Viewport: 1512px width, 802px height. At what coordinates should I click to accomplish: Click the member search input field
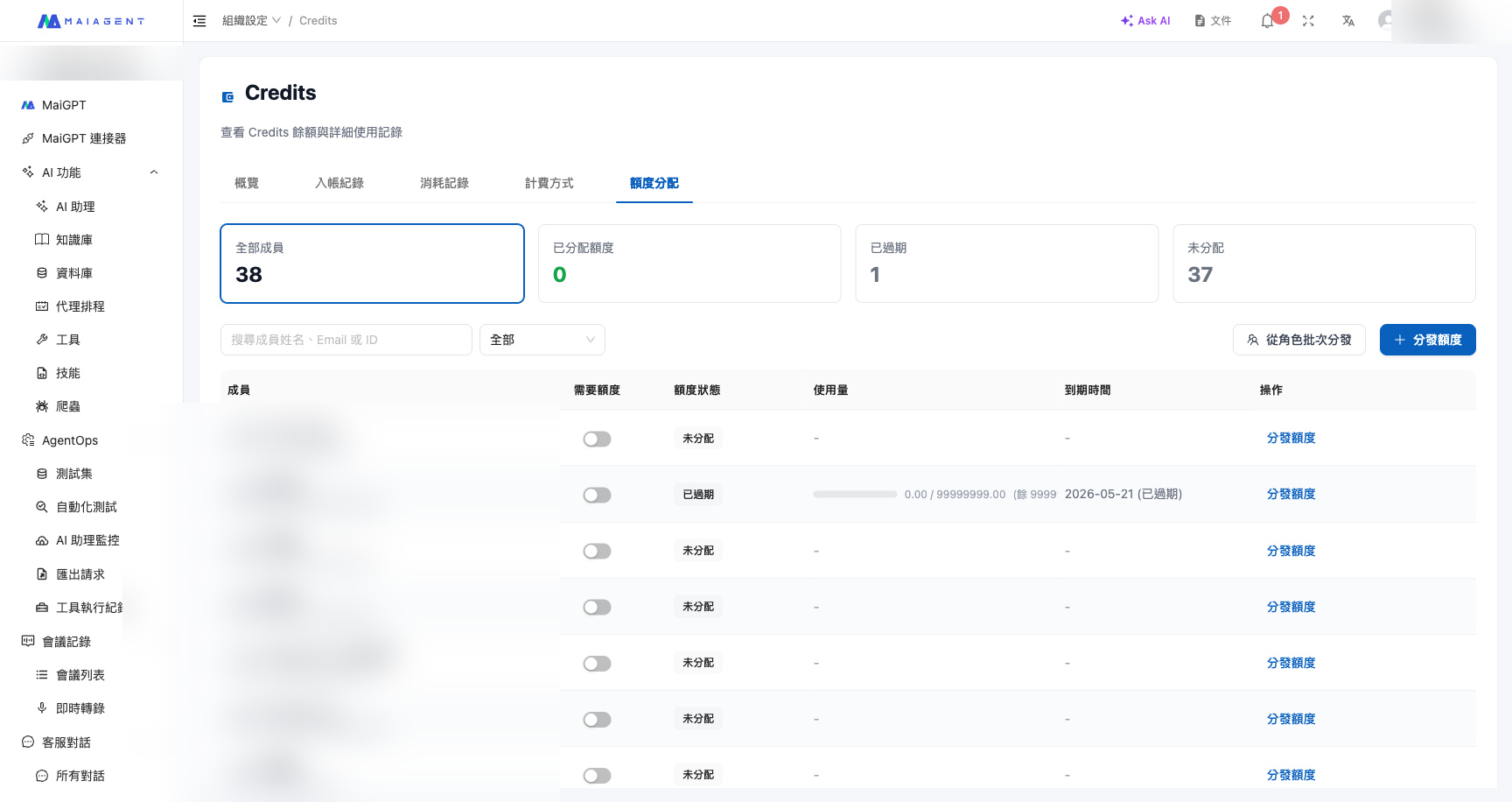pyautogui.click(x=346, y=340)
